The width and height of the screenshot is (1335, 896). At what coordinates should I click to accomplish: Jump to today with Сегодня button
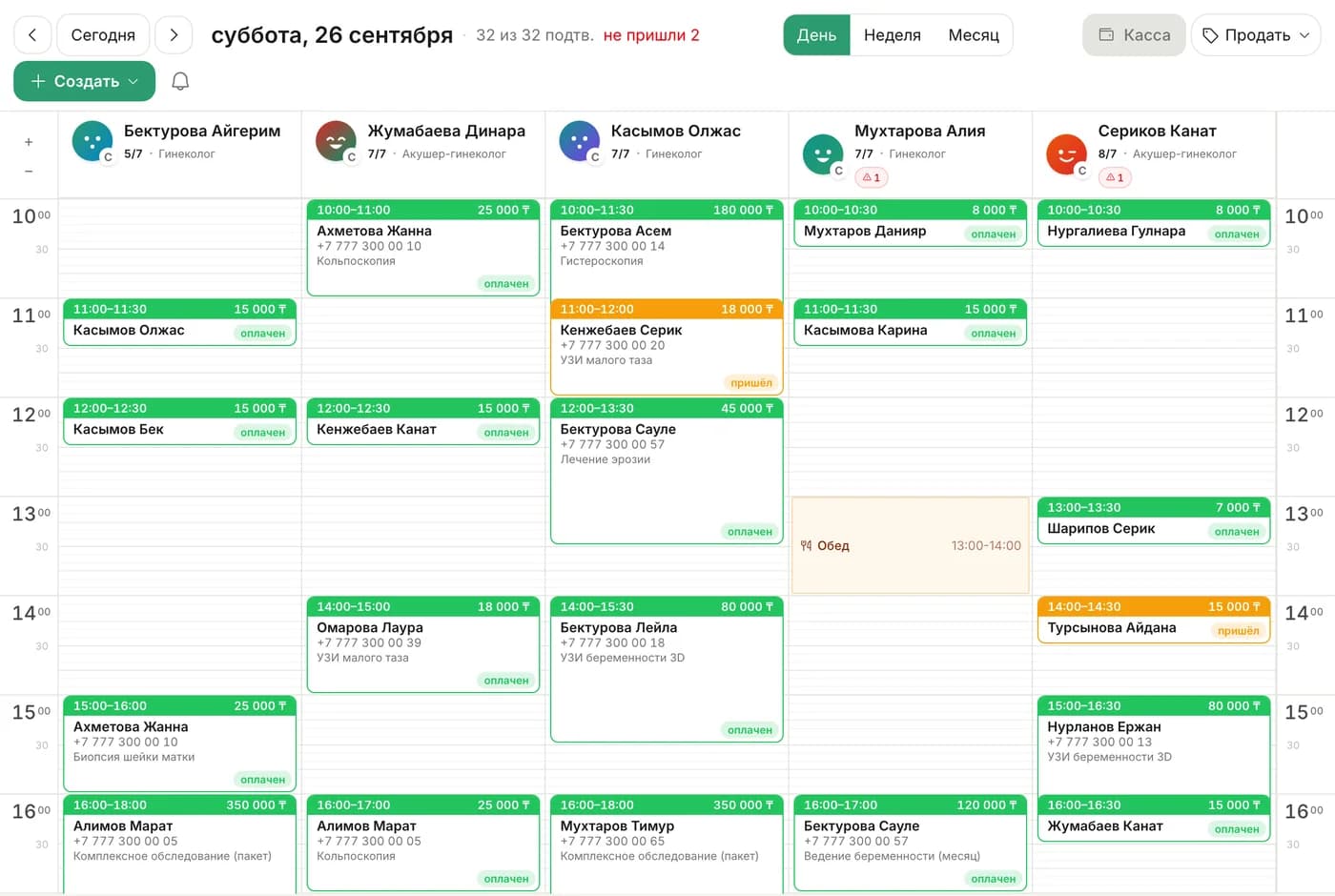(x=103, y=35)
